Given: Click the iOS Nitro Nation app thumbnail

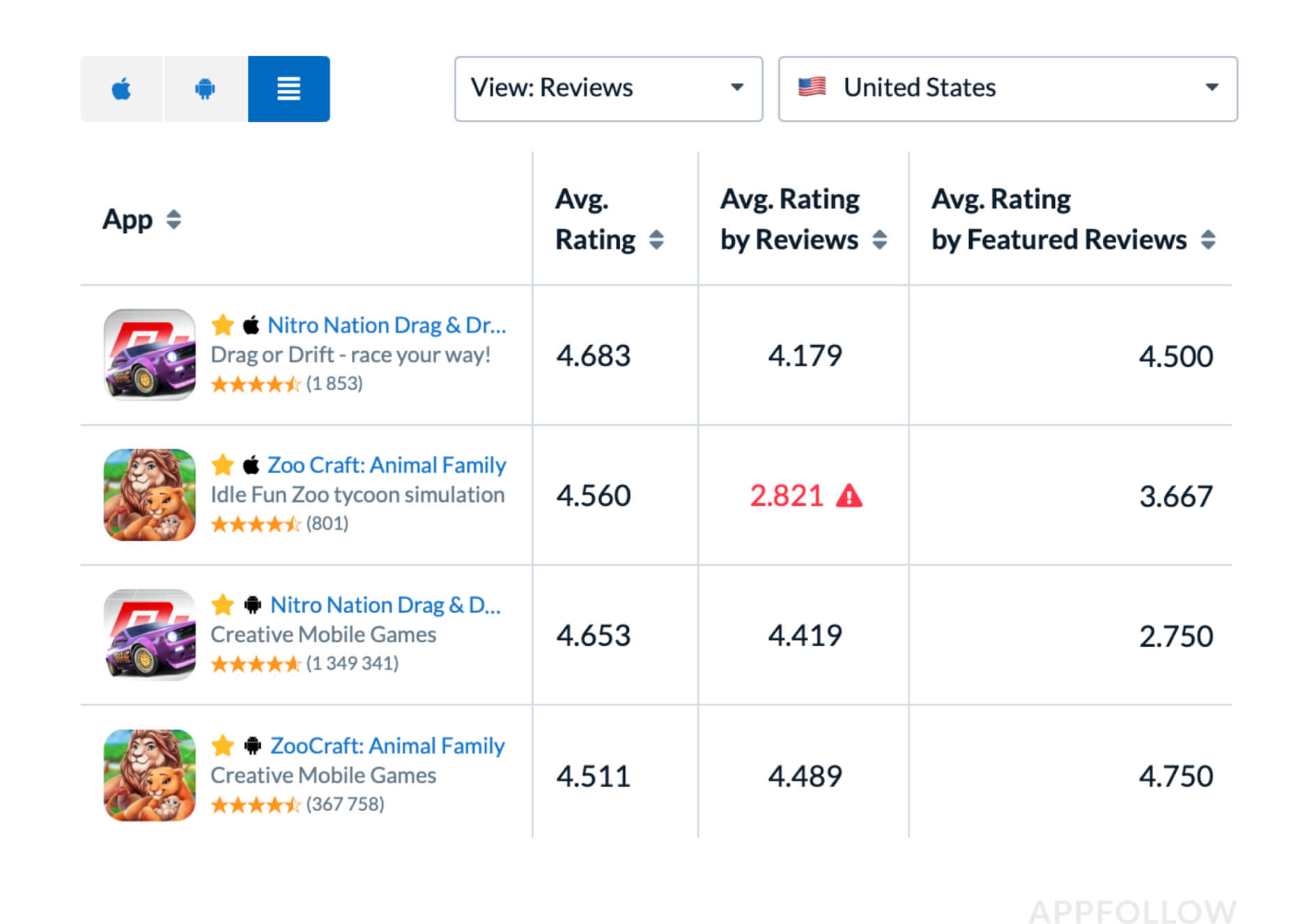Looking at the screenshot, I should coord(150,355).
